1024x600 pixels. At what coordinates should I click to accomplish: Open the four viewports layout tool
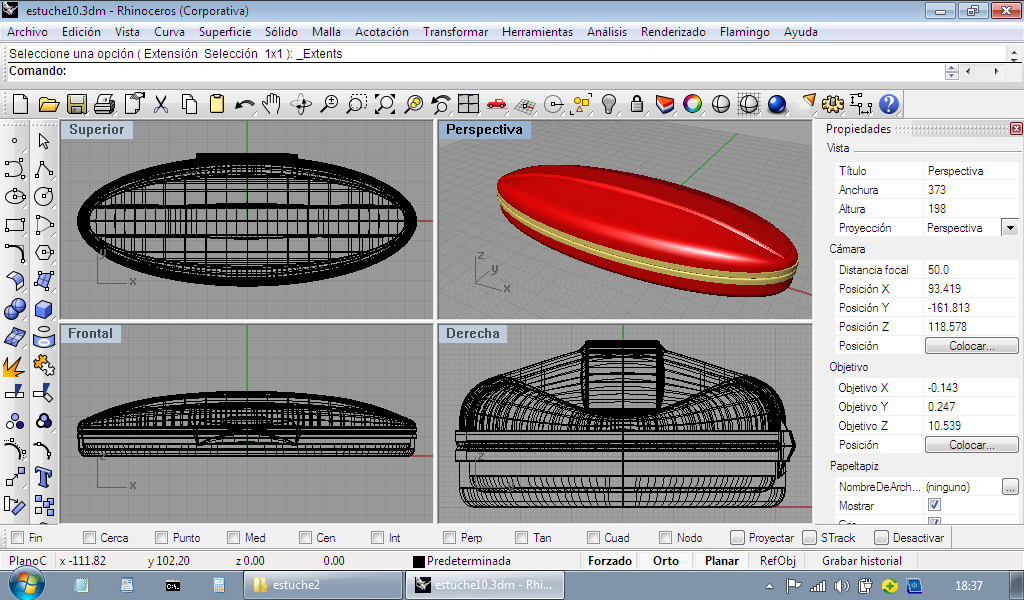click(x=468, y=104)
